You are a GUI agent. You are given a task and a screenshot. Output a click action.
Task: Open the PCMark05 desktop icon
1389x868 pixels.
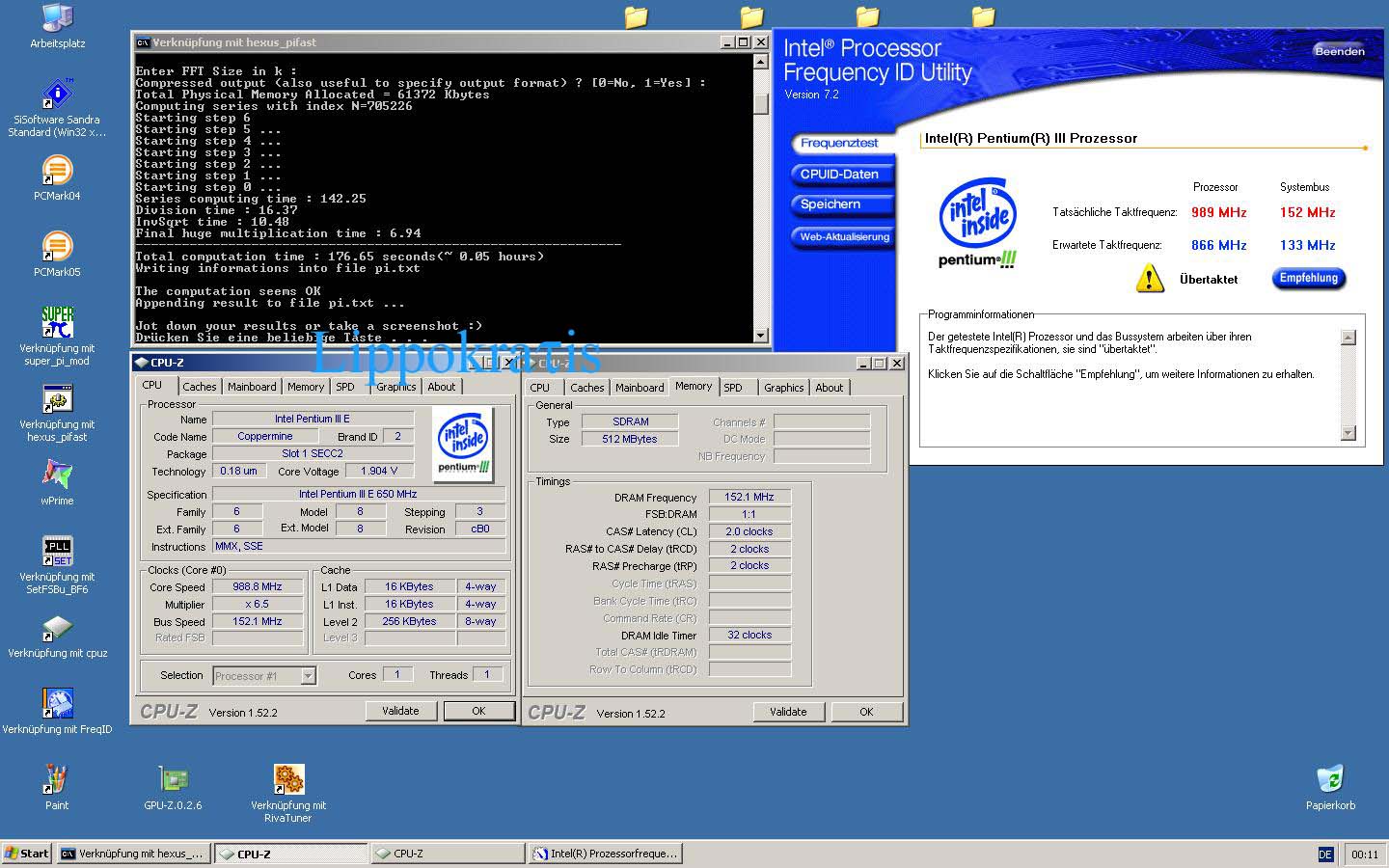[x=57, y=247]
